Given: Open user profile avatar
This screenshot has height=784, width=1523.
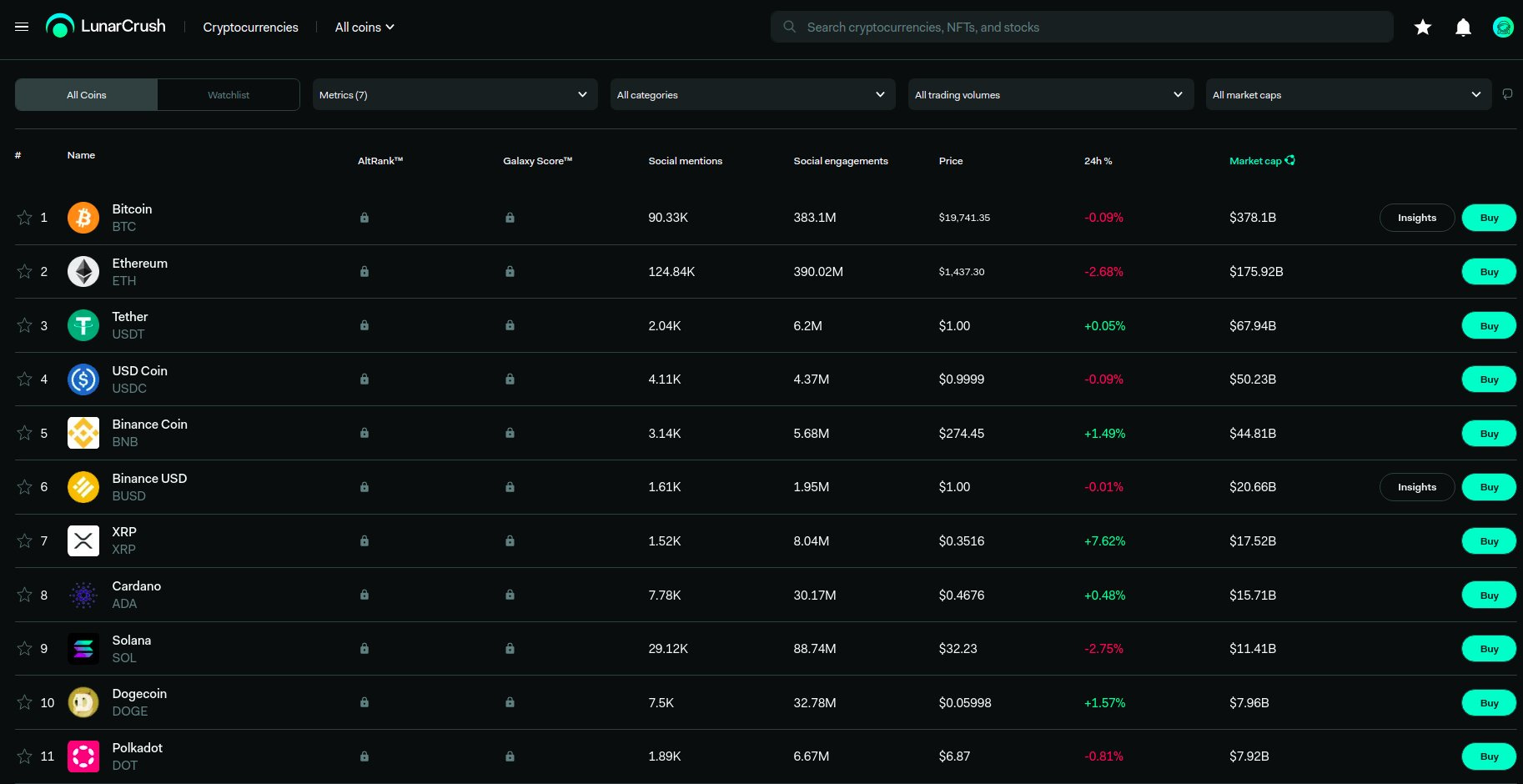Looking at the screenshot, I should 1503,28.
